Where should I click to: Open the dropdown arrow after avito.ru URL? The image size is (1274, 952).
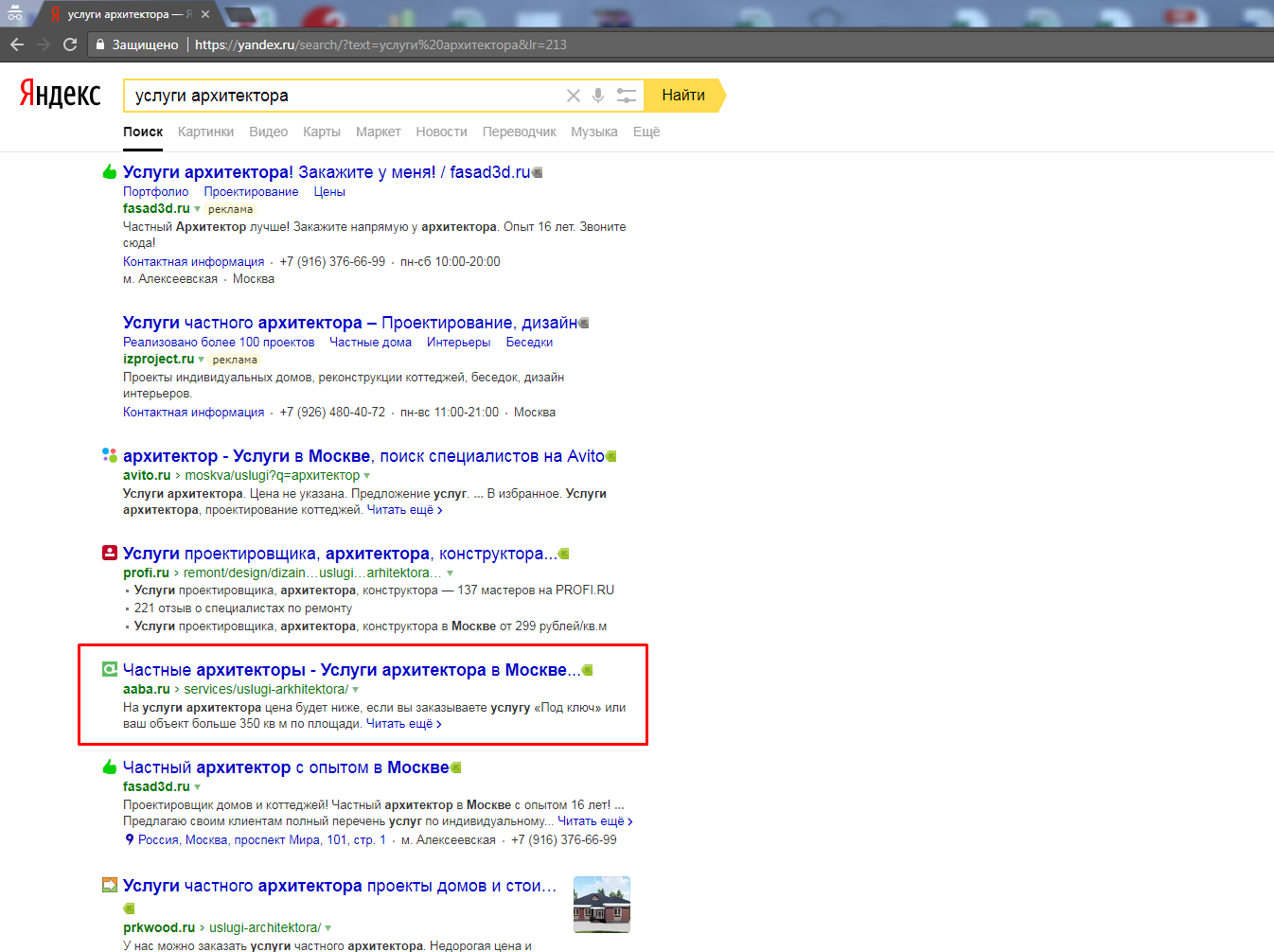pyautogui.click(x=367, y=476)
